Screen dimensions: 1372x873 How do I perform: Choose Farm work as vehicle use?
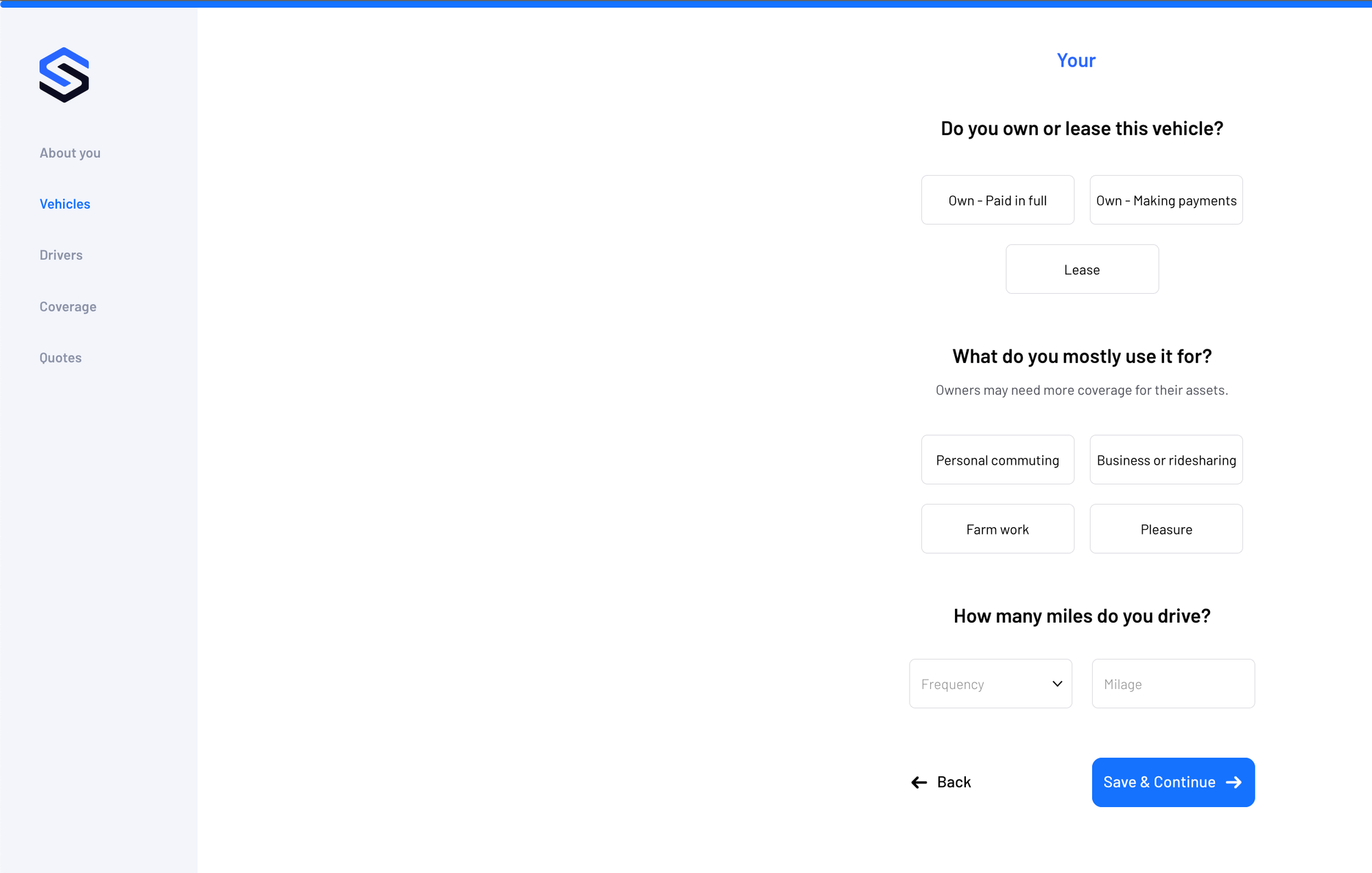click(x=997, y=528)
